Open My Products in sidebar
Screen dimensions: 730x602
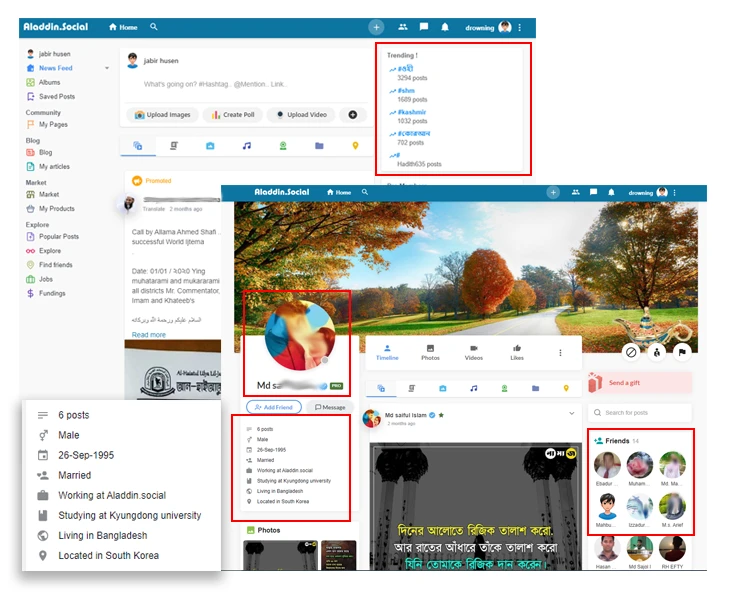click(50, 209)
